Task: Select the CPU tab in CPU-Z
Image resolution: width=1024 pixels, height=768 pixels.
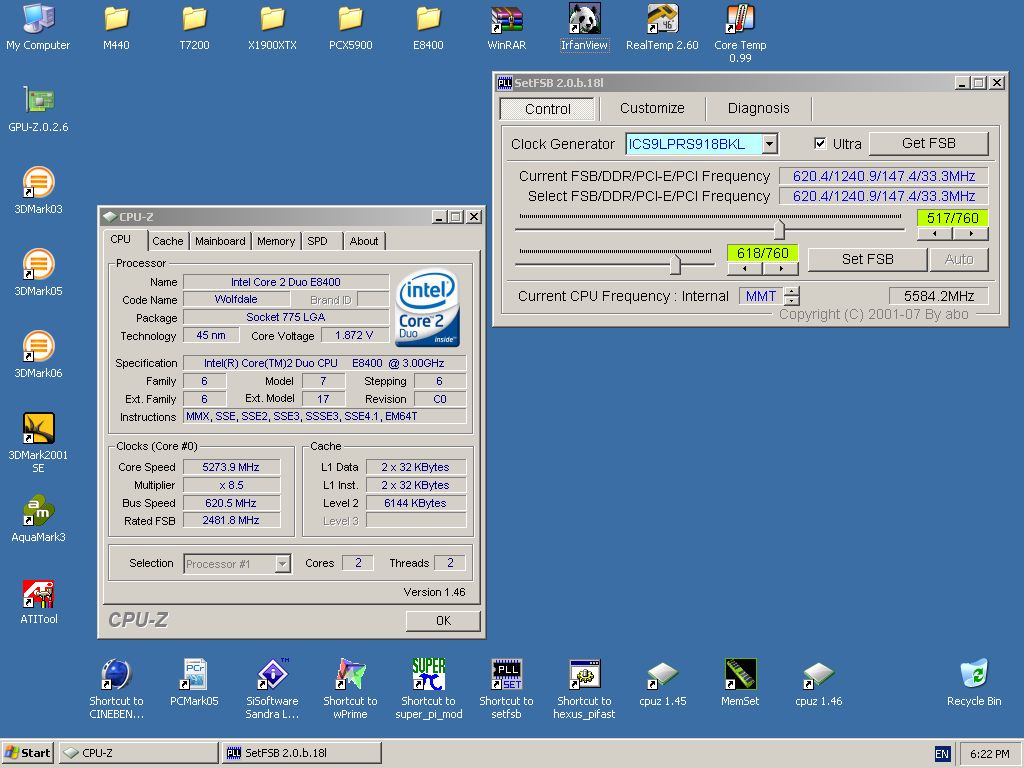Action: point(121,240)
